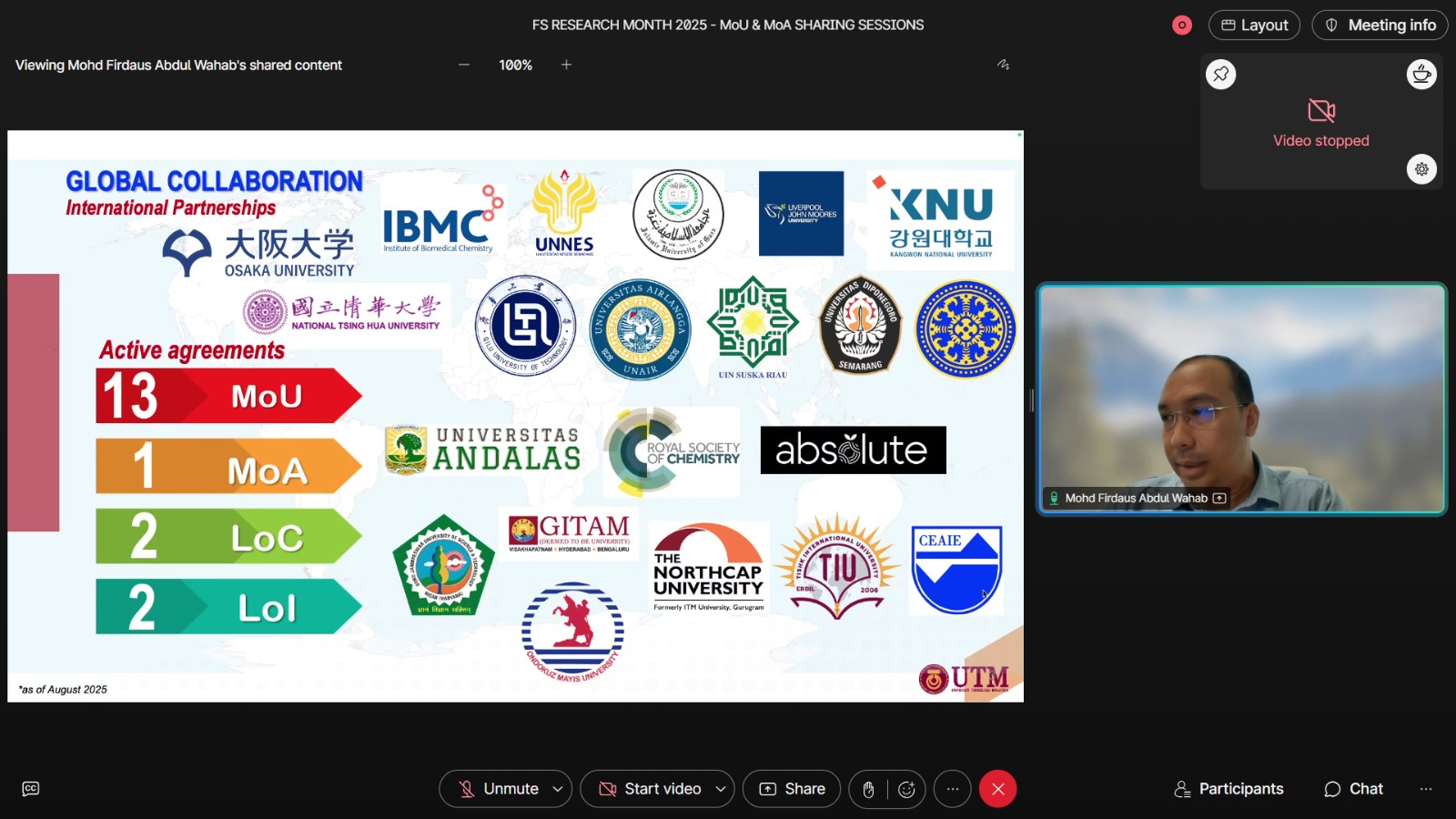The height and width of the screenshot is (819, 1456).
Task: Open more options ellipsis in toolbar
Action: click(x=953, y=789)
